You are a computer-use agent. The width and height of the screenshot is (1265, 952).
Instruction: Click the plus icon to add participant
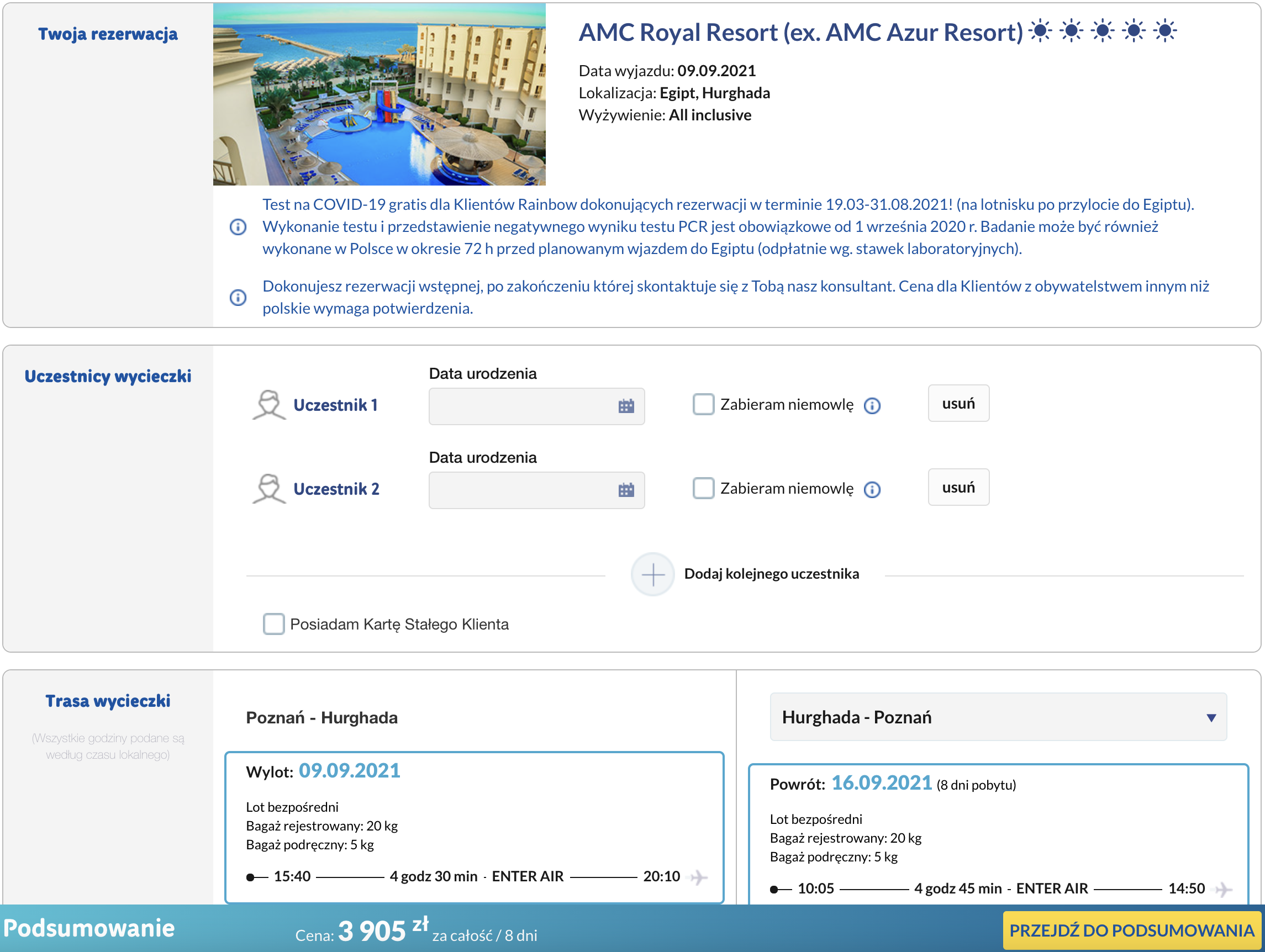click(x=652, y=574)
